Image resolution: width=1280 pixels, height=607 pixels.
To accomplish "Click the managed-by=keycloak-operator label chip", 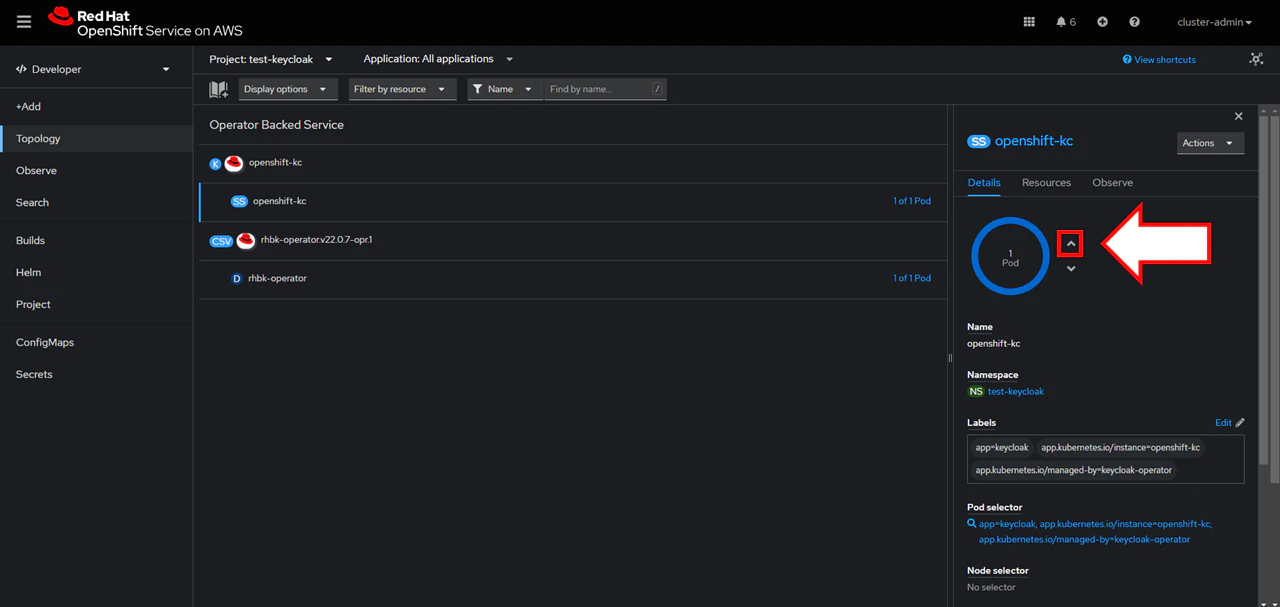I will pos(1074,470).
